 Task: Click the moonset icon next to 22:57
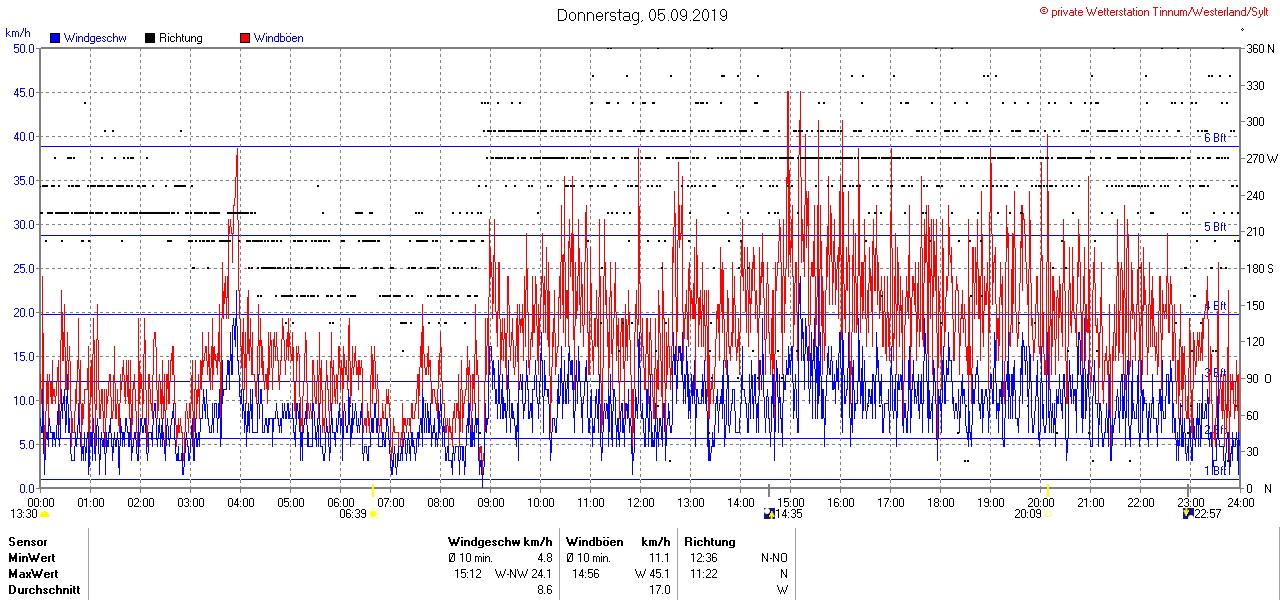pyautogui.click(x=1187, y=514)
